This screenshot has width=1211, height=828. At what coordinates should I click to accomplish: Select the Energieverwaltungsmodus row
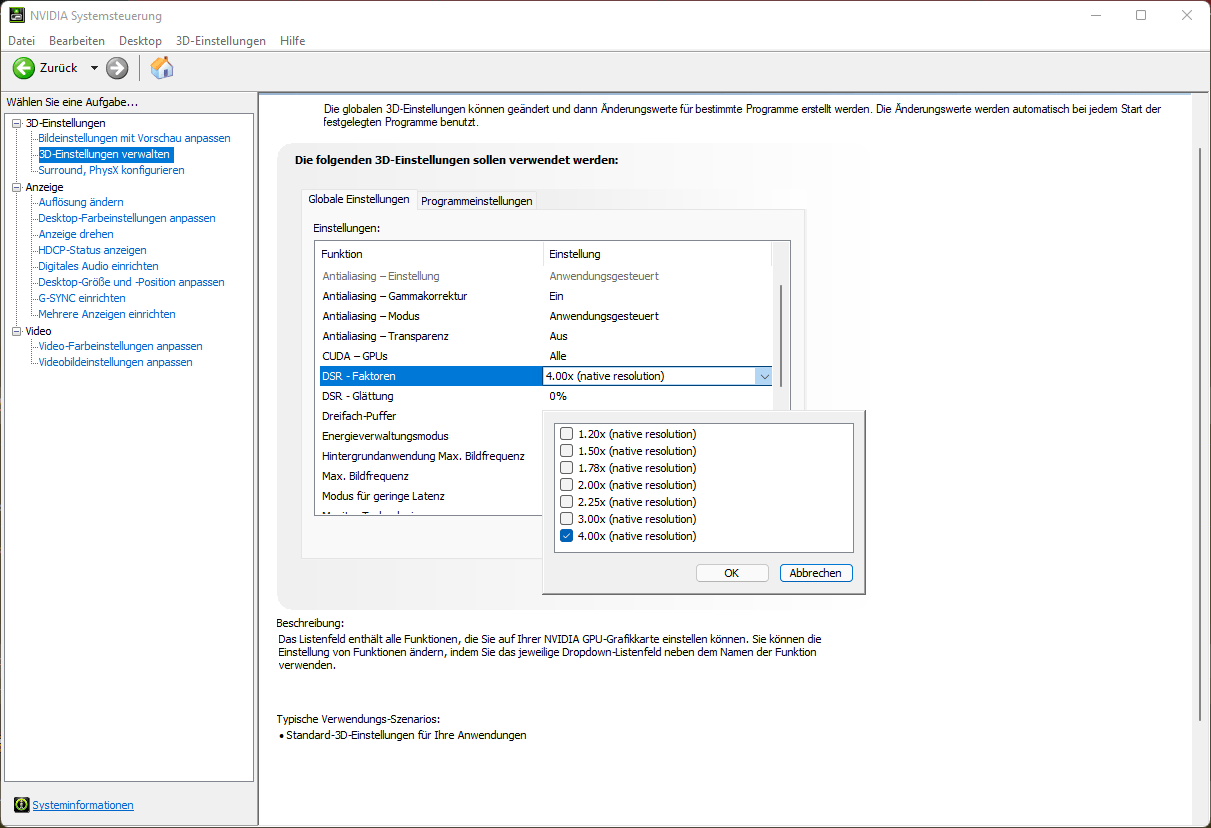pos(430,436)
